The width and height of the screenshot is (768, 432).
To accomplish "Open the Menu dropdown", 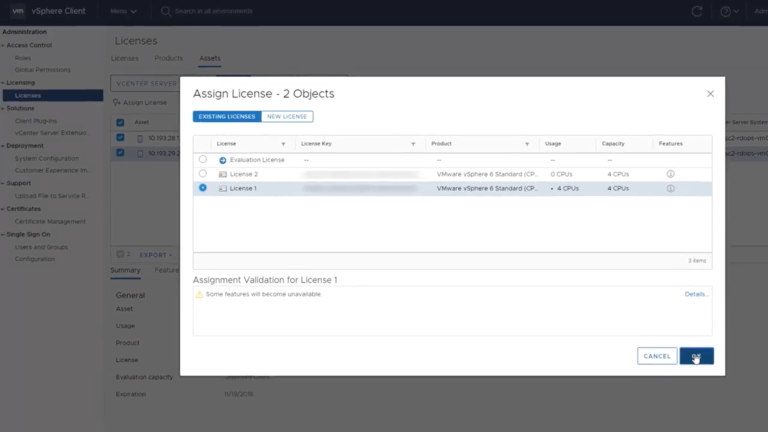I will [123, 11].
